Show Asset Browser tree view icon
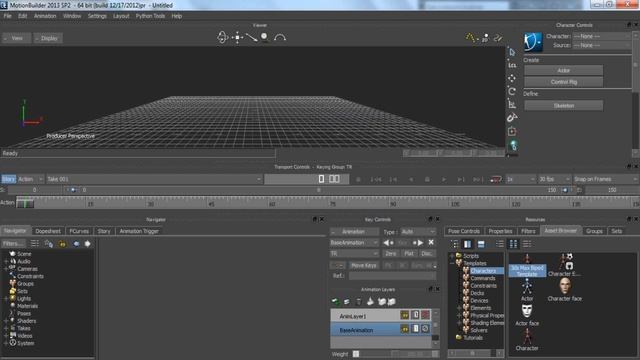 click(x=455, y=244)
